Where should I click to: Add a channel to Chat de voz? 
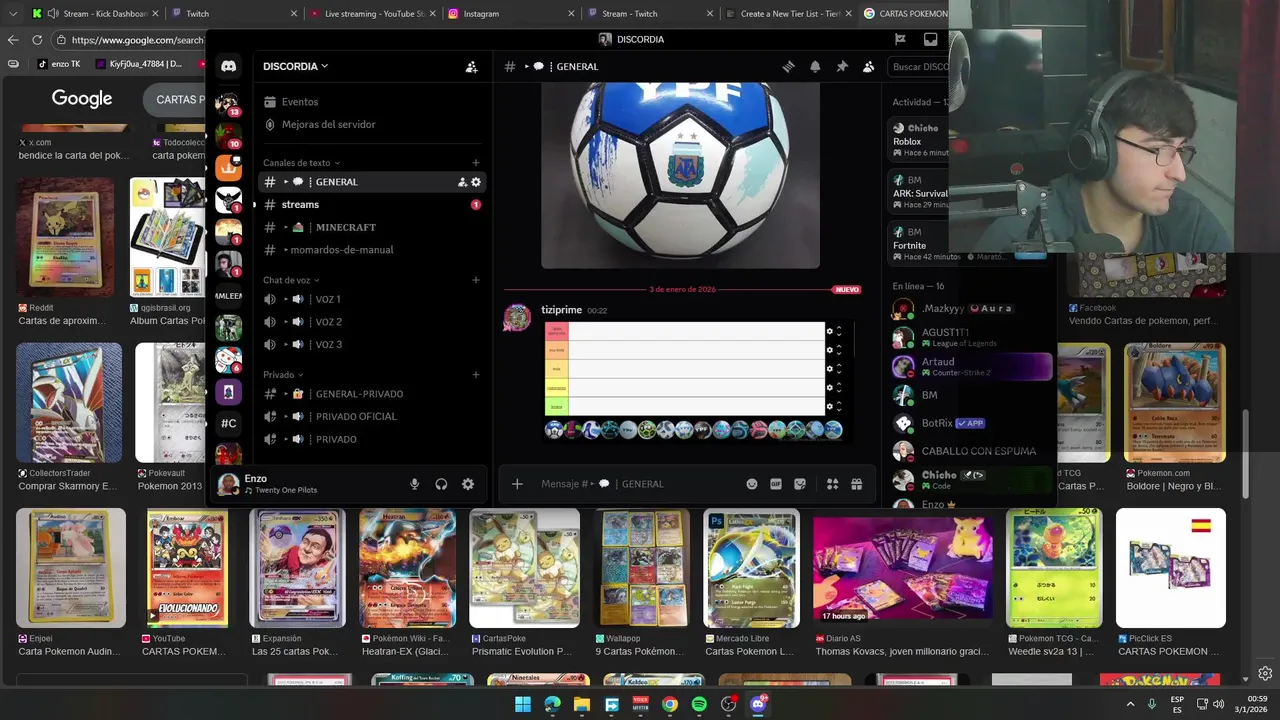point(476,280)
